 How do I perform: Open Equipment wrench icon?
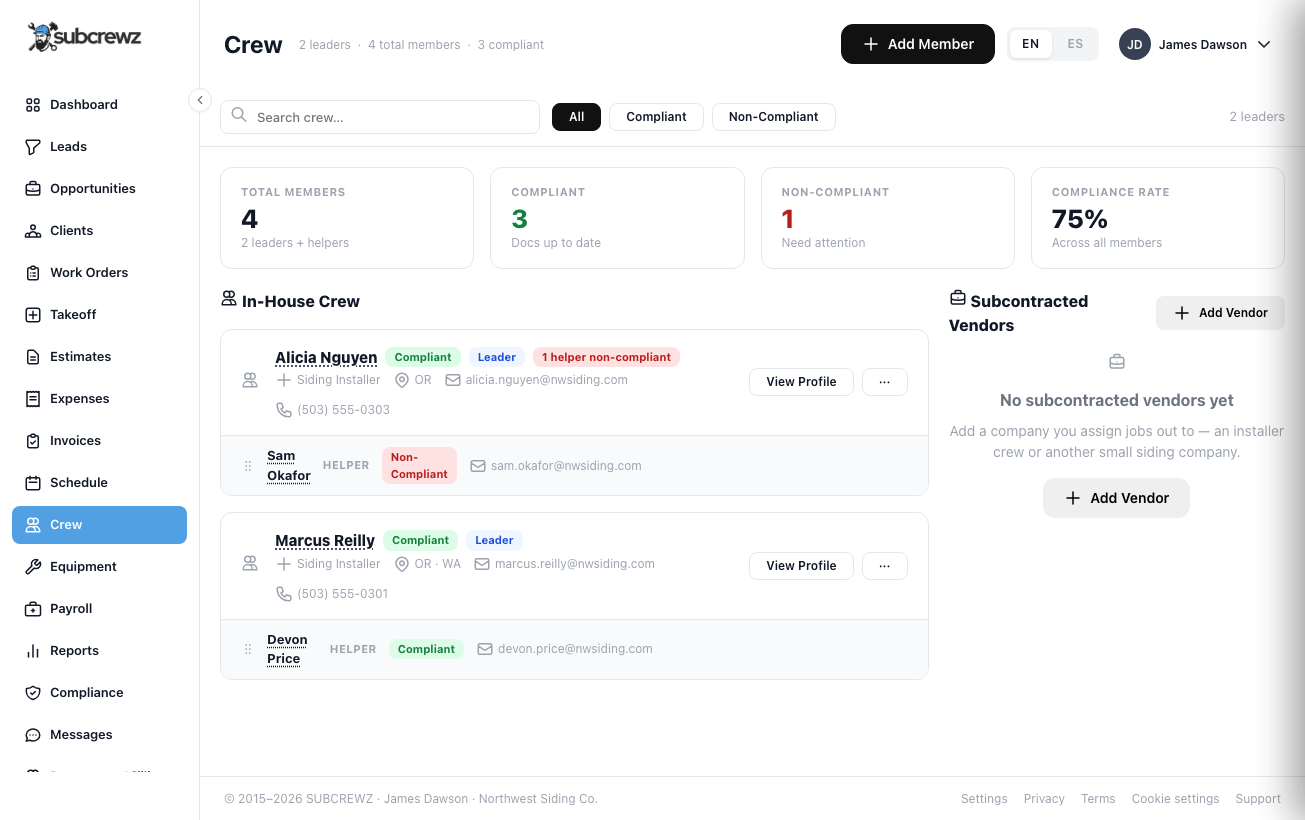coord(33,567)
